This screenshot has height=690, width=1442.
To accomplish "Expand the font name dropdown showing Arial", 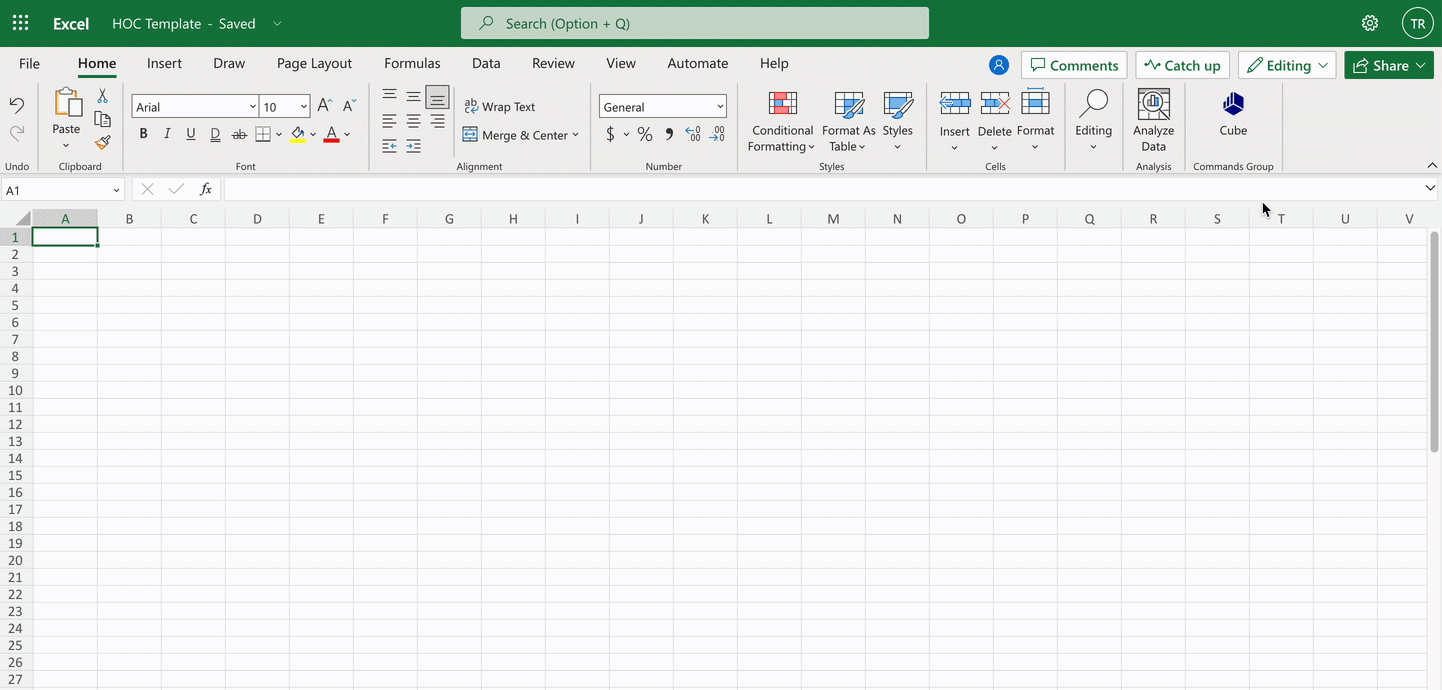I will (x=253, y=107).
